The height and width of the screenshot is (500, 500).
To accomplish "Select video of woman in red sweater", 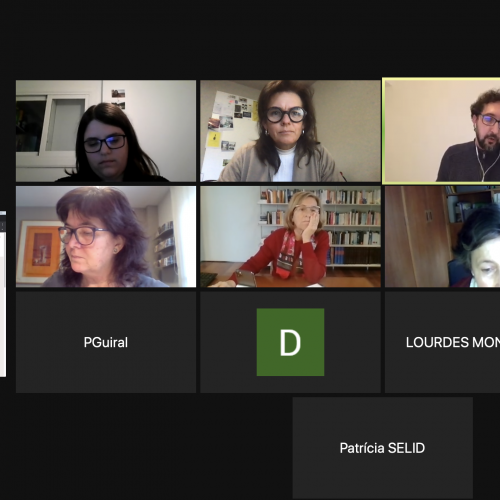I will pos(290,236).
